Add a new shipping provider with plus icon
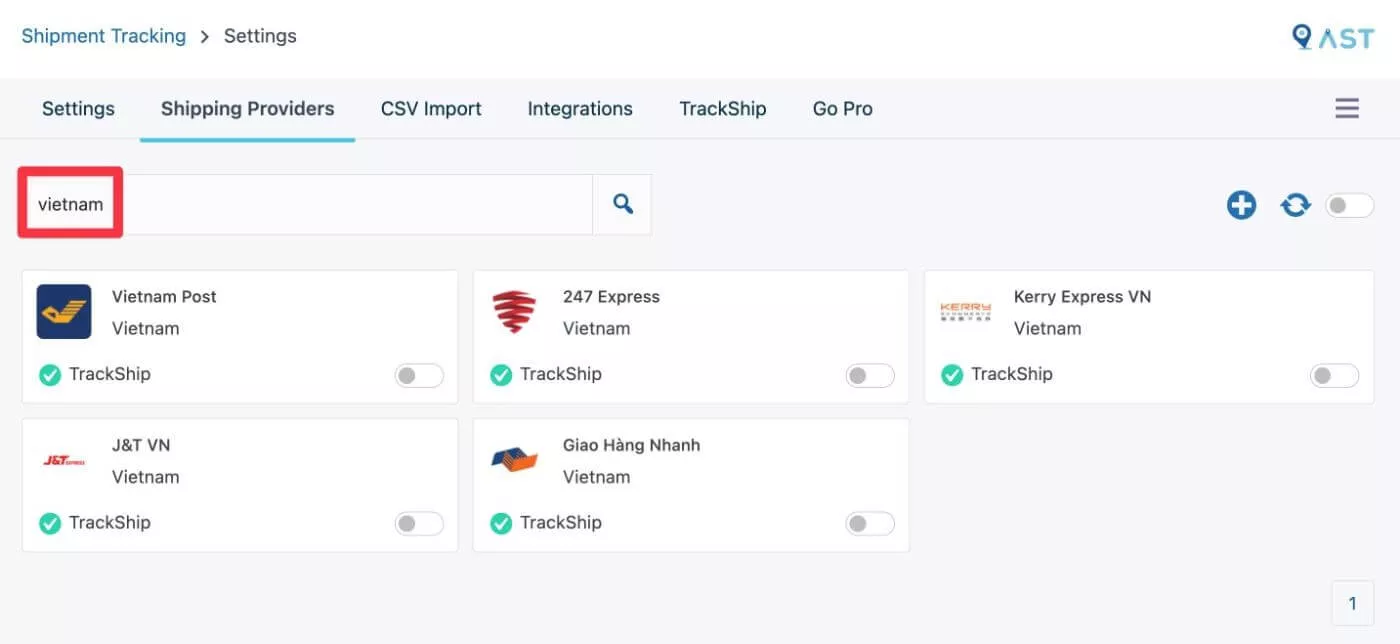This screenshot has height=644, width=1400. click(1241, 206)
